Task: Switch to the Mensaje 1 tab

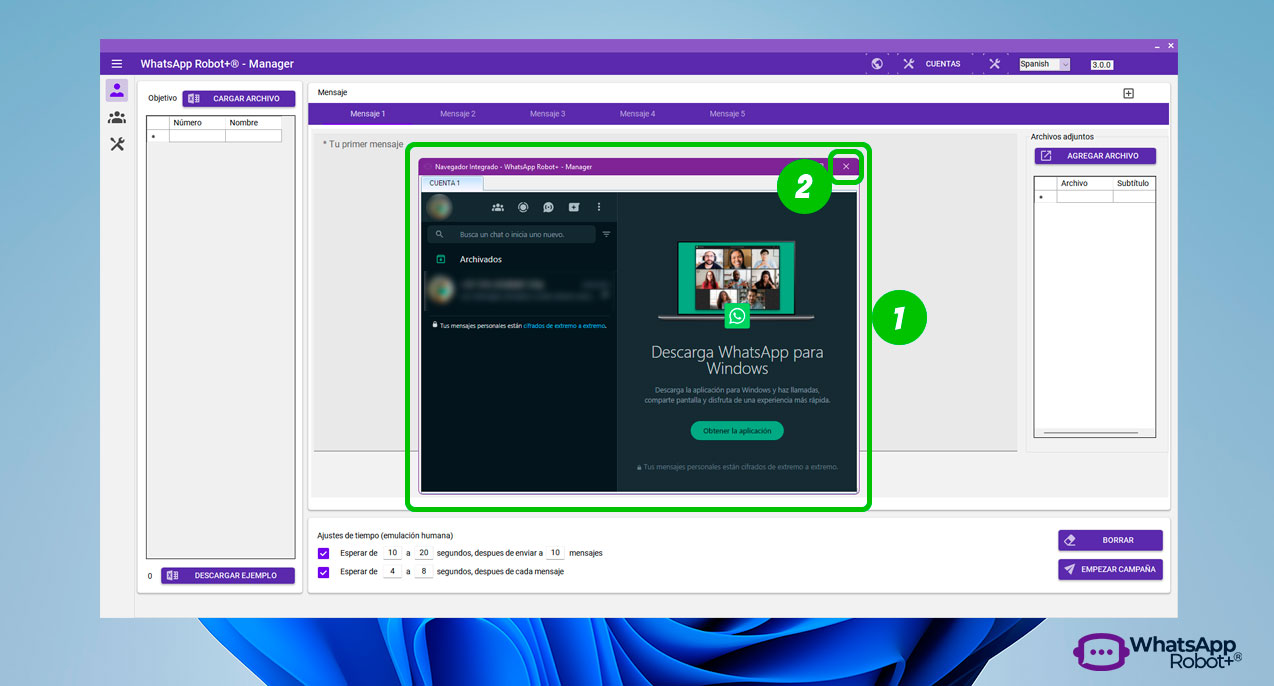Action: pos(367,114)
